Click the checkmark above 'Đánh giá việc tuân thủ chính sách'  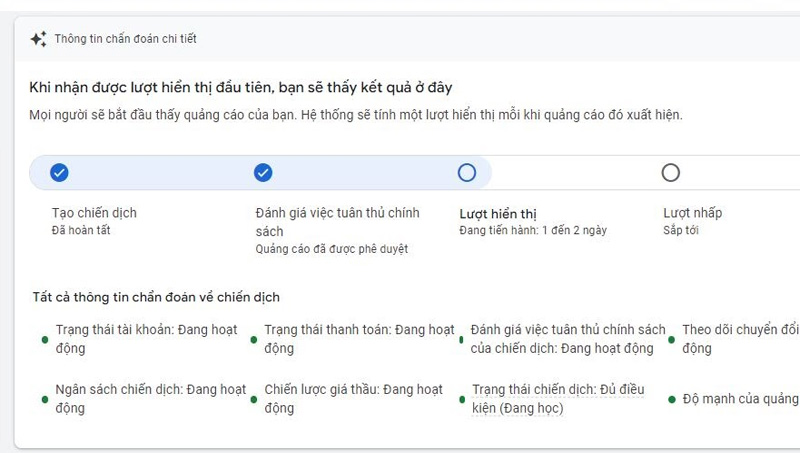pos(263,173)
